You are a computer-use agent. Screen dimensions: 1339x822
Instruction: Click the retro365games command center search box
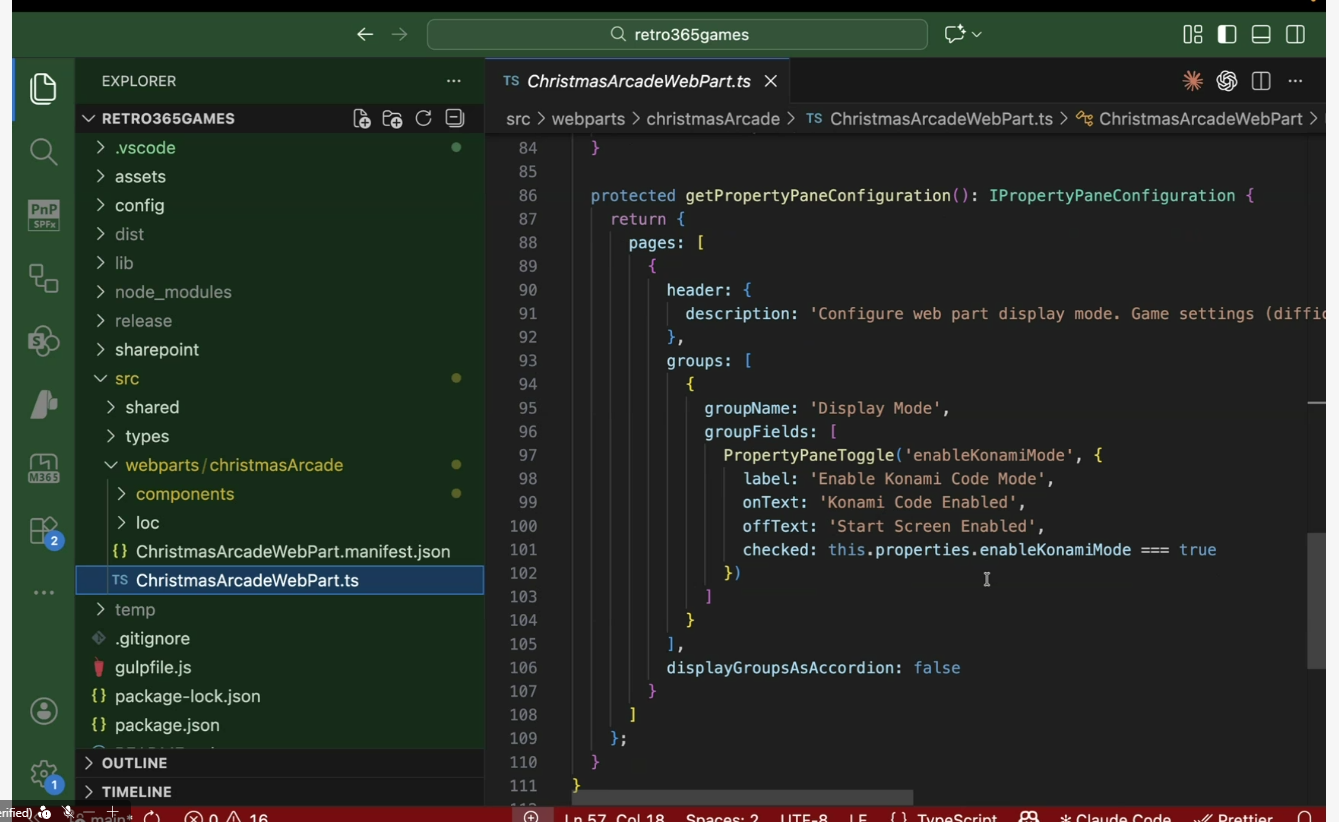(x=677, y=35)
